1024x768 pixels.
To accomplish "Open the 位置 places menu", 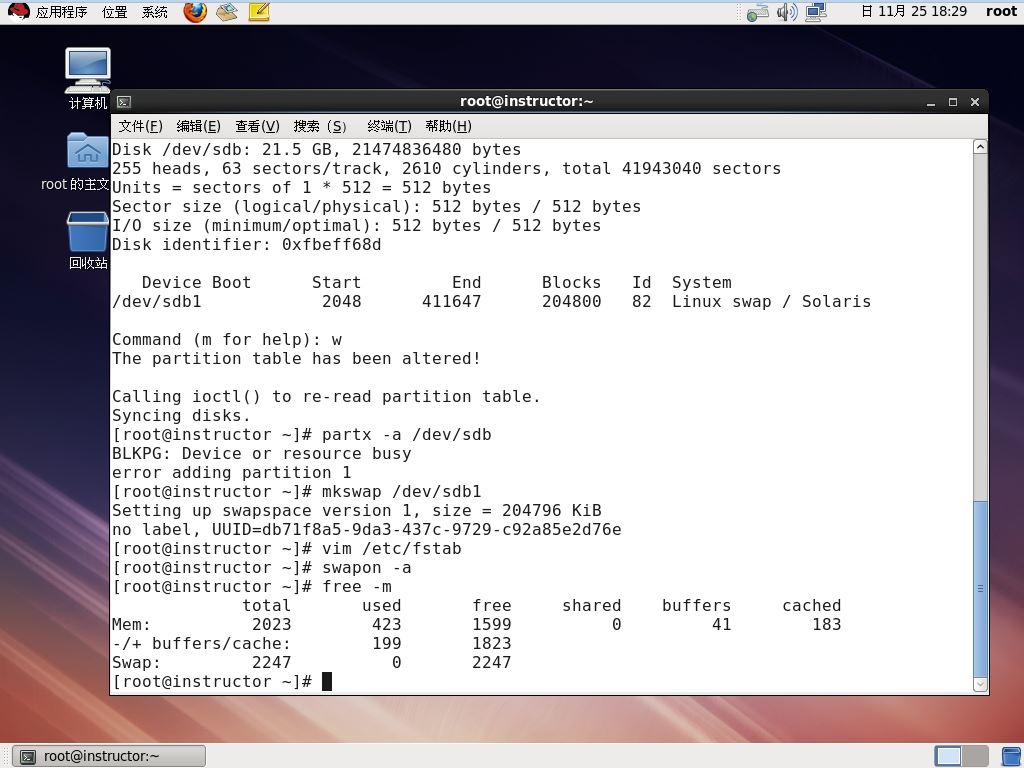I will tap(114, 12).
